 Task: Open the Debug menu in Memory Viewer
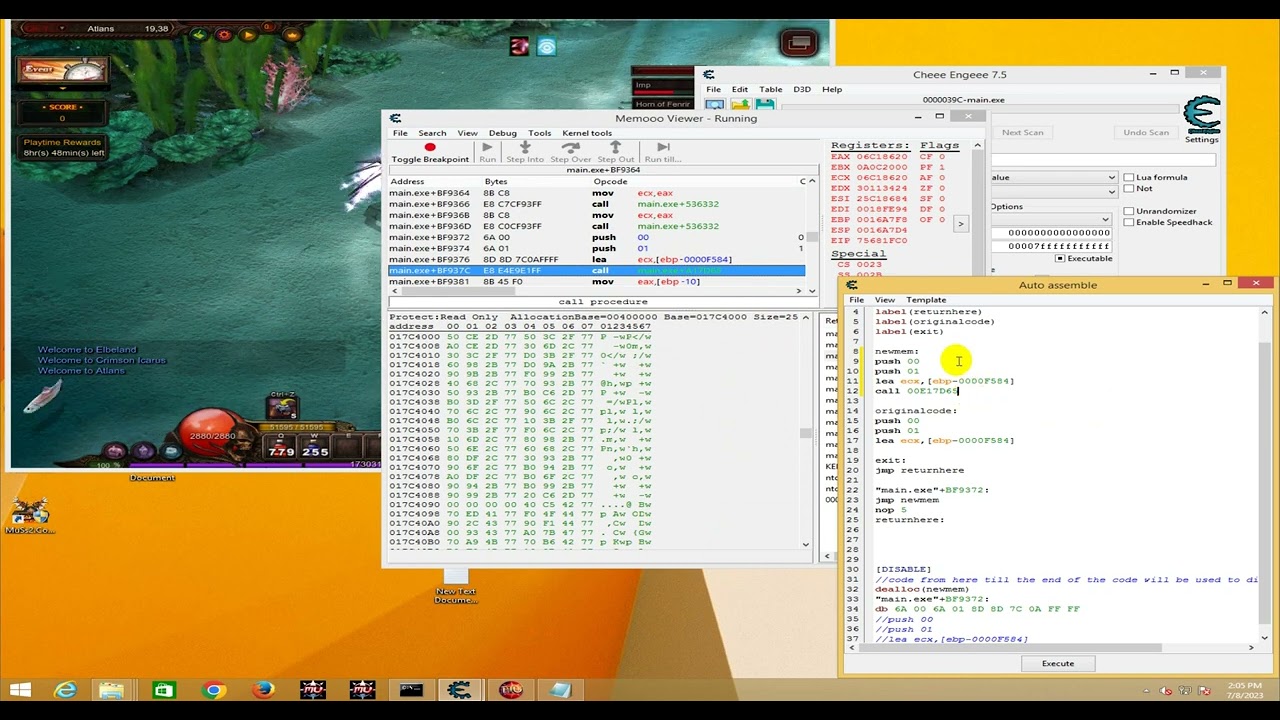[503, 133]
